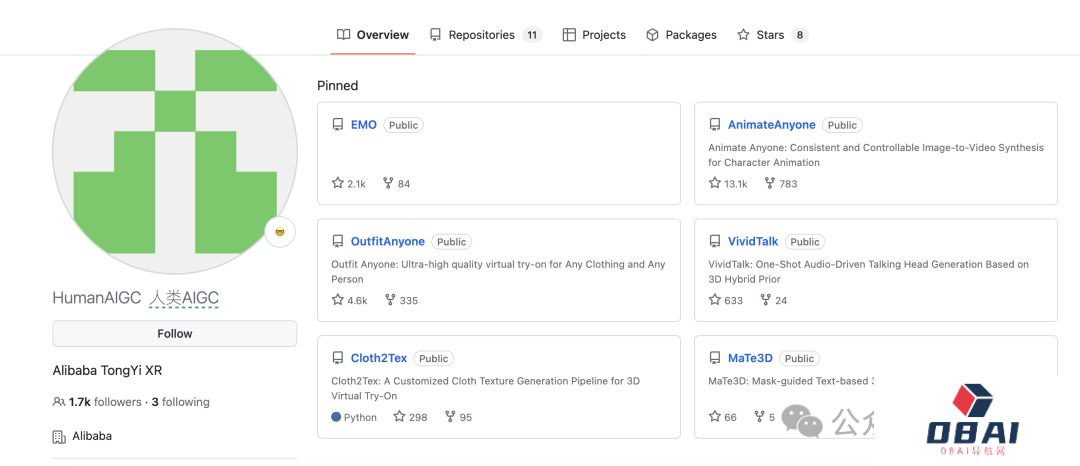This screenshot has height=466, width=1080.
Task: Open the OutfitAnyone repository
Action: (x=387, y=242)
